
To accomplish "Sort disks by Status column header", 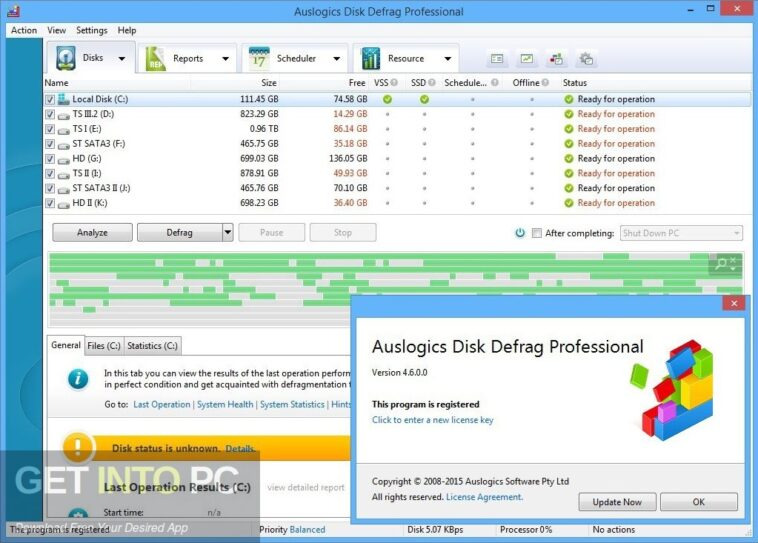I will [574, 83].
